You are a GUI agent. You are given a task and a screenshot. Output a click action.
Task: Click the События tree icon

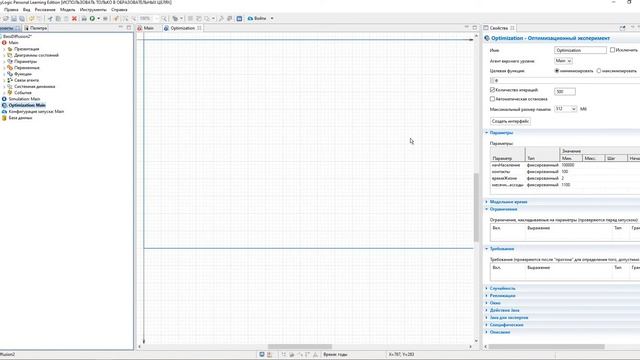tap(10, 93)
